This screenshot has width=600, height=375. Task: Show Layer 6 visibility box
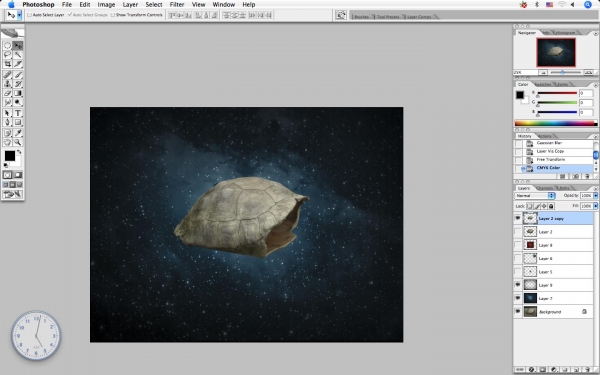(x=518, y=258)
